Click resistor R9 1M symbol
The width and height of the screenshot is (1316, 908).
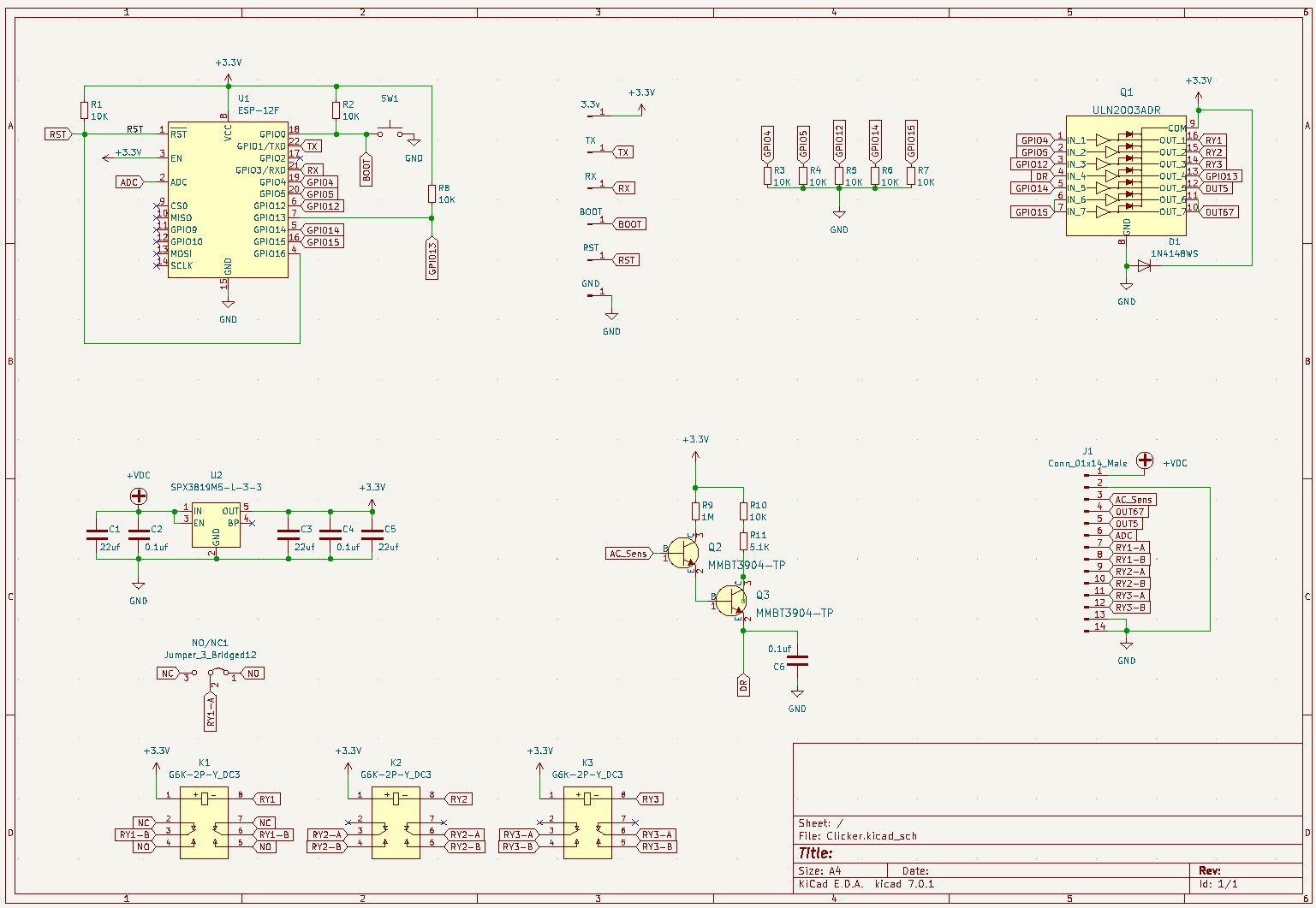coord(695,511)
